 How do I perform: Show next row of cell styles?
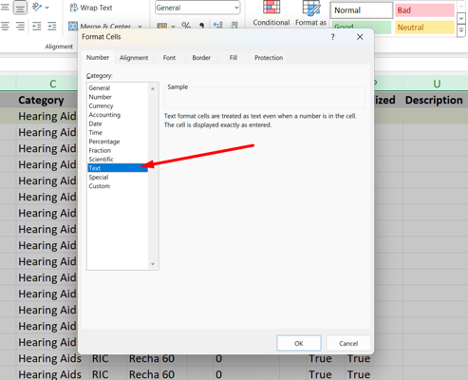(x=461, y=18)
